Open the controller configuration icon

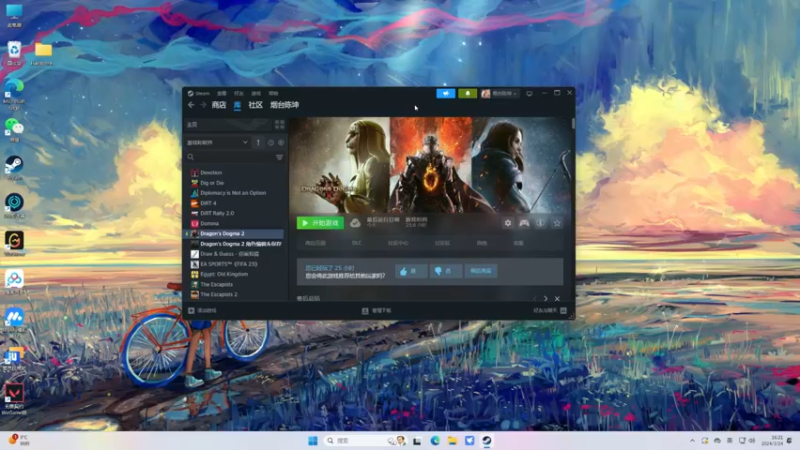tap(524, 223)
